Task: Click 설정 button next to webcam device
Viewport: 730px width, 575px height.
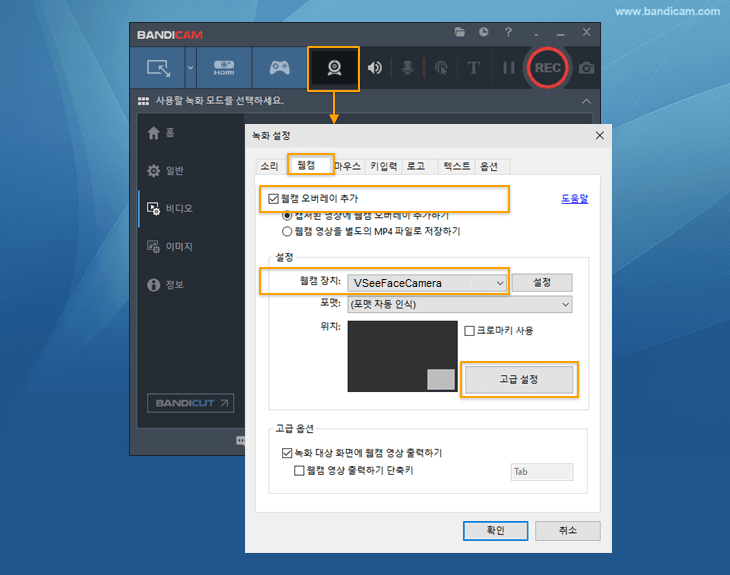Action: pyautogui.click(x=542, y=283)
